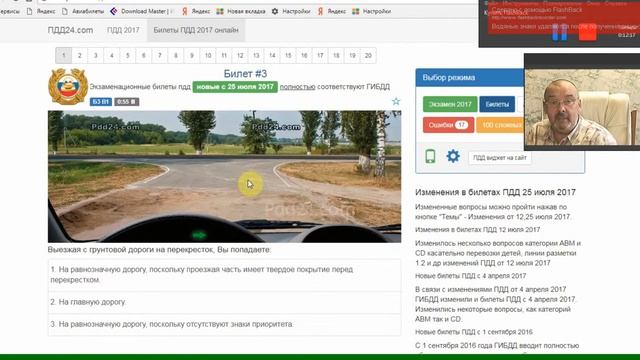Open the Новая вкладка bookmark
The width and height of the screenshot is (640, 360).
pyautogui.click(x=241, y=11)
